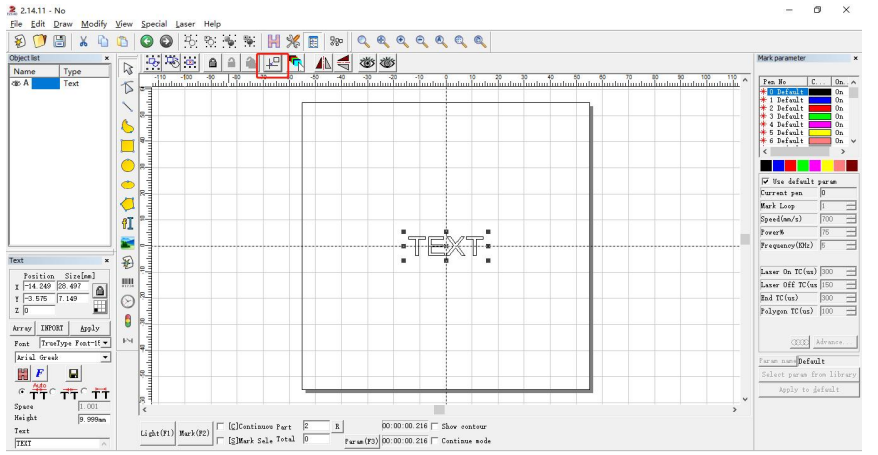
Task: Toggle the Show contour checkbox
Action: [435, 426]
